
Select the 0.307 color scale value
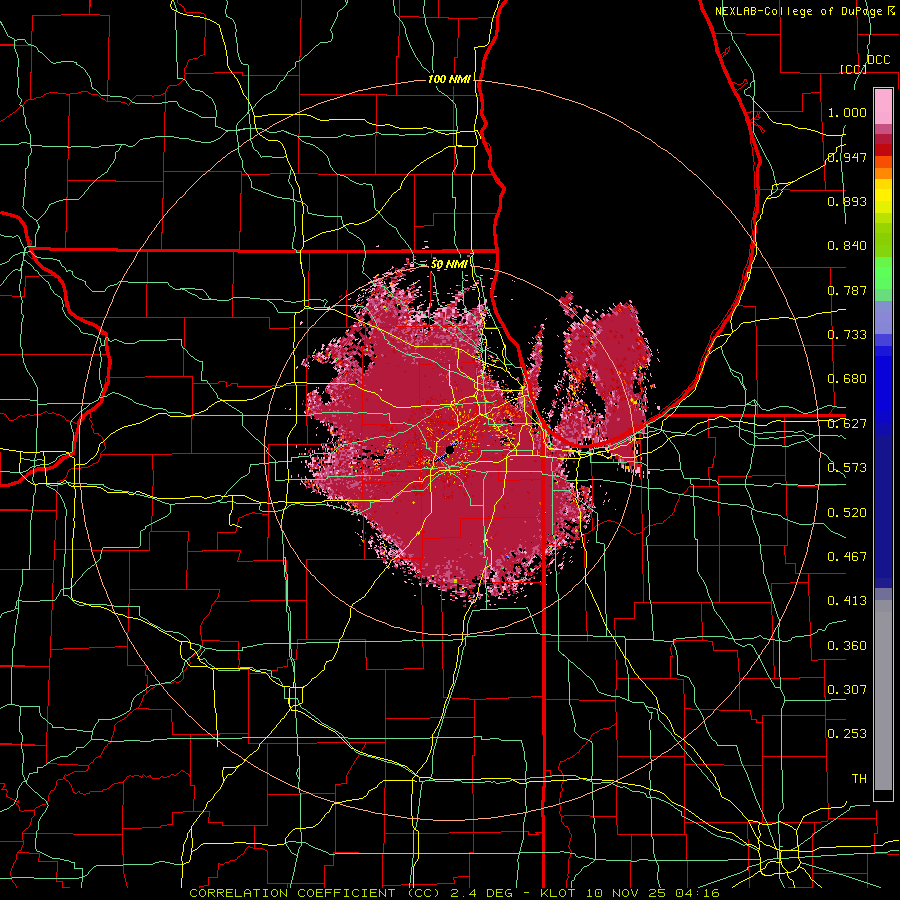pos(847,690)
